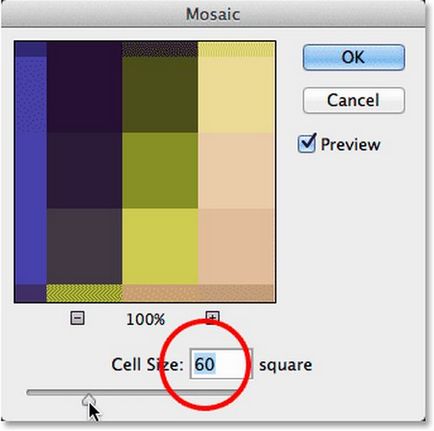Click the OK button
Screen dimensions: 434x431
pos(354,57)
